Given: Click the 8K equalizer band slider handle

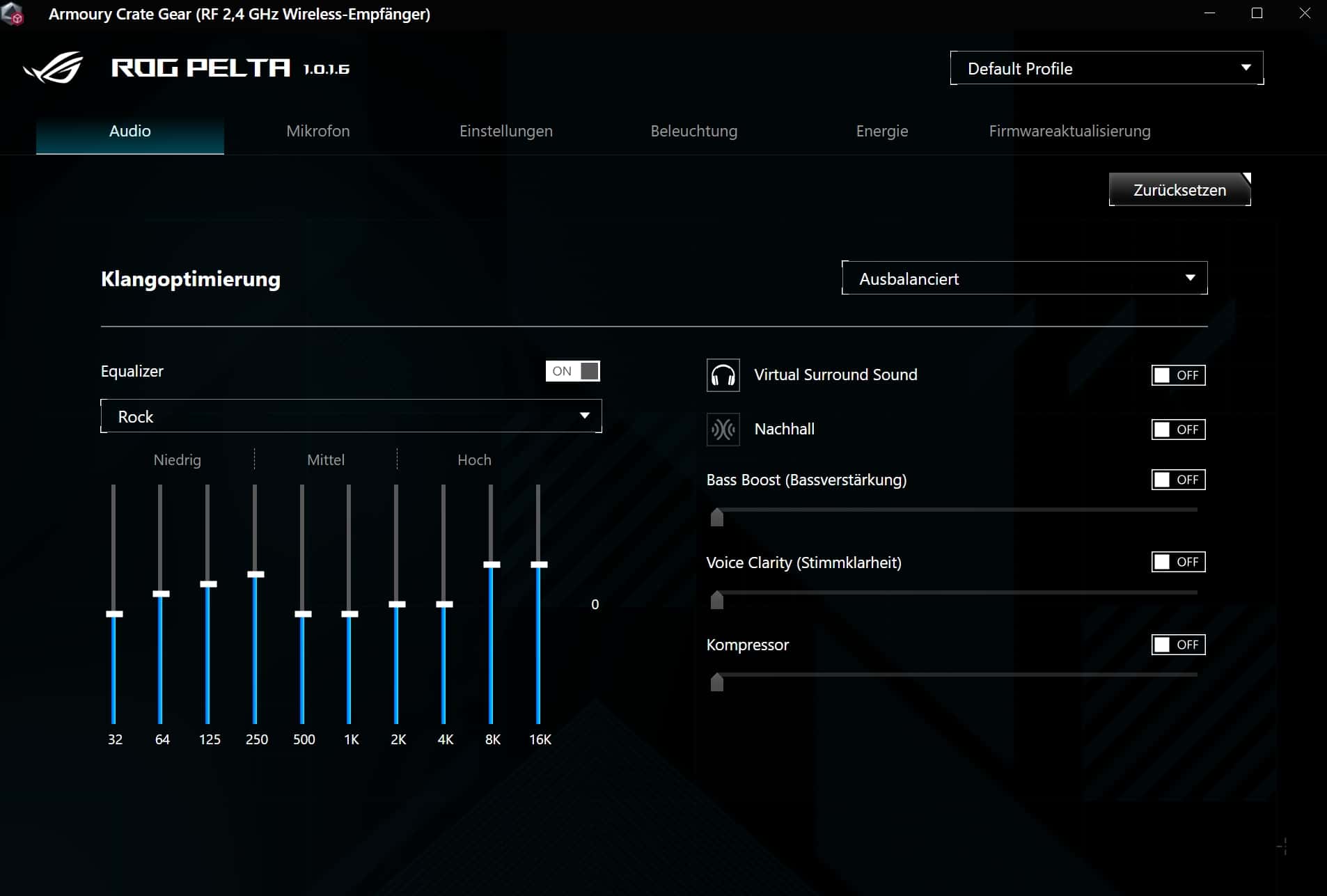Looking at the screenshot, I should (492, 565).
